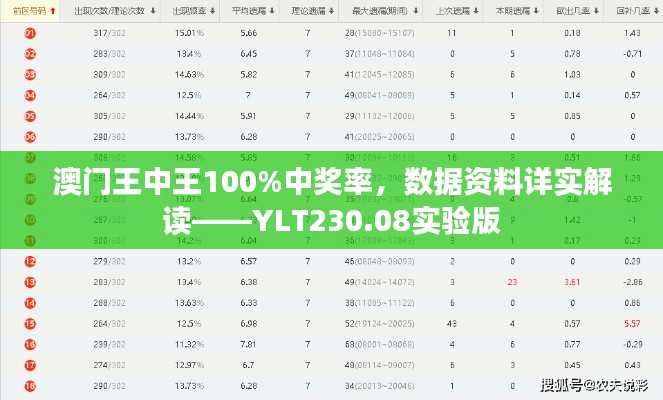Viewport: 663px width, 400px height.
Task: Click the 上次遗漏 column header
Action: pyautogui.click(x=453, y=12)
